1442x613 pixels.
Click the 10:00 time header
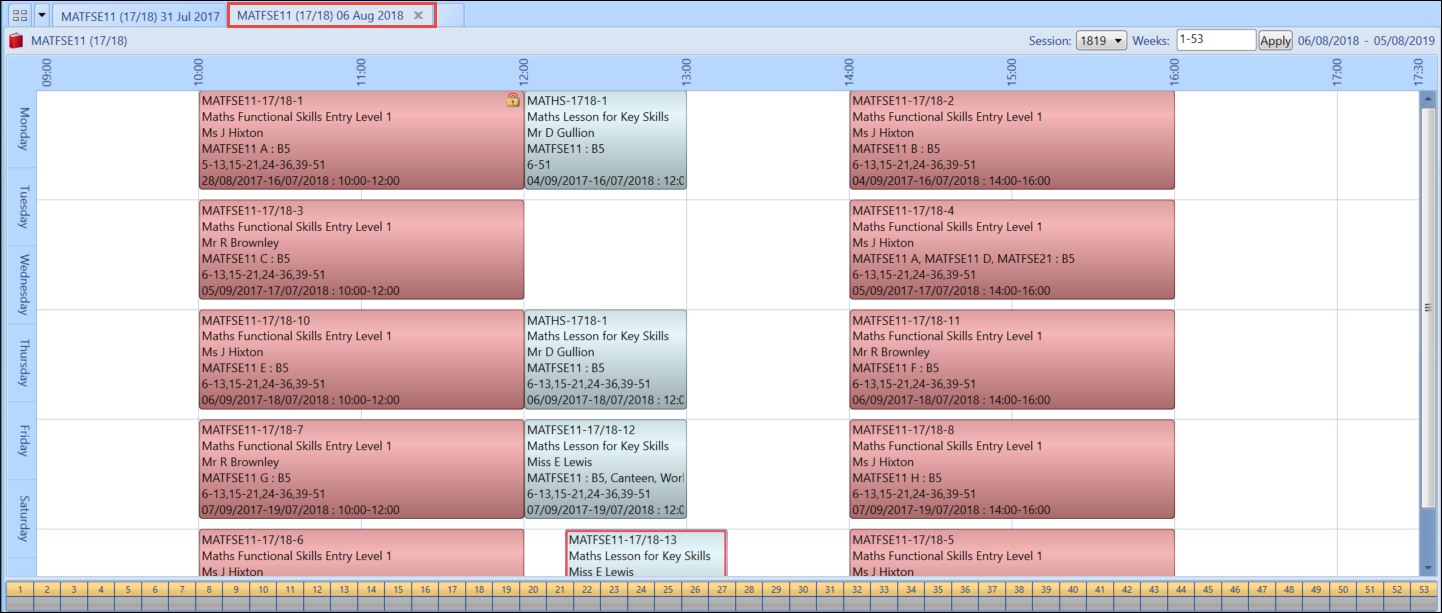point(199,71)
